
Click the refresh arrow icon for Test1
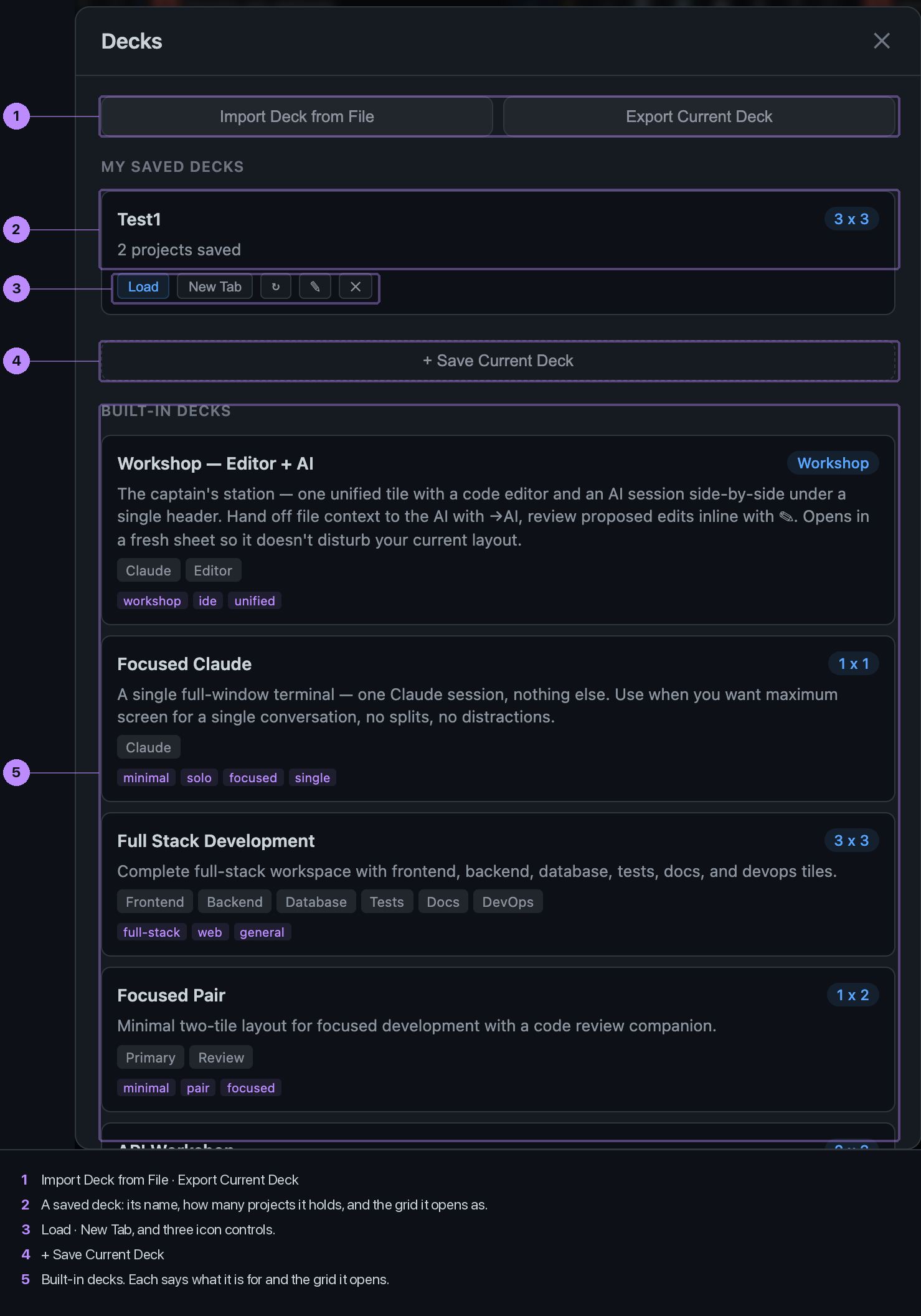pos(276,286)
